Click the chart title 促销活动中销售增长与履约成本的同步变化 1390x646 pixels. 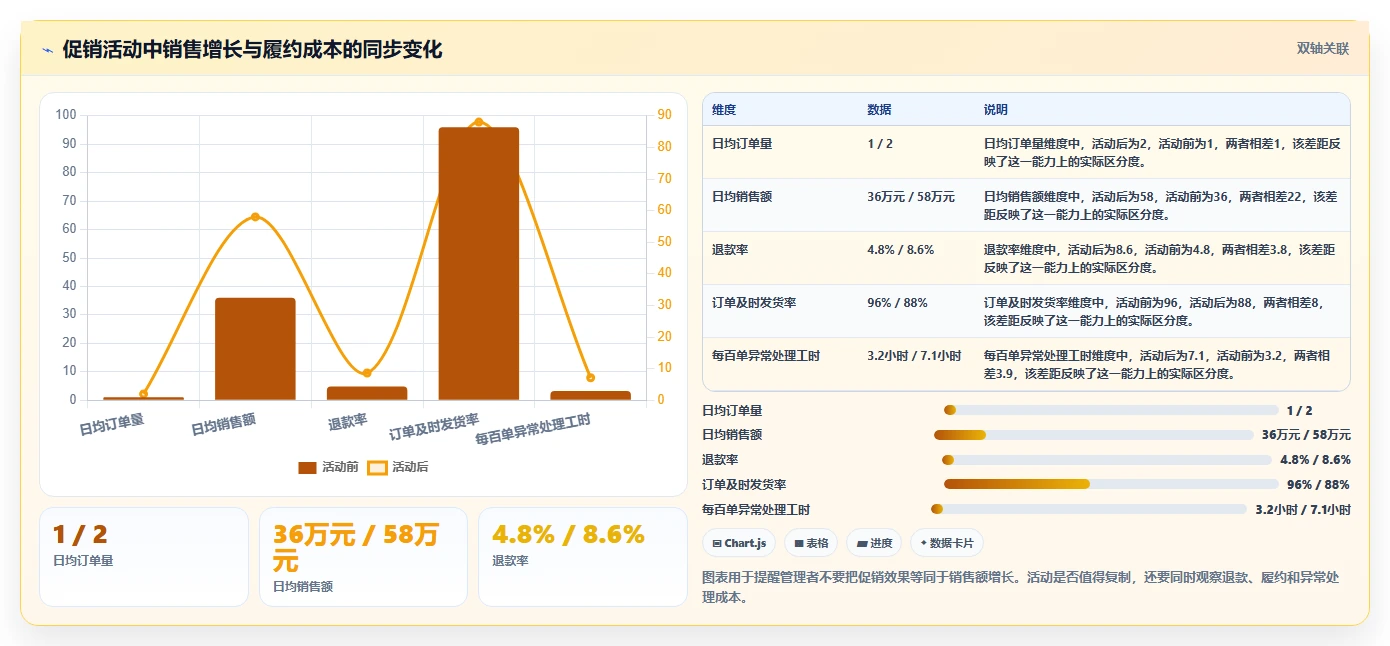252,50
